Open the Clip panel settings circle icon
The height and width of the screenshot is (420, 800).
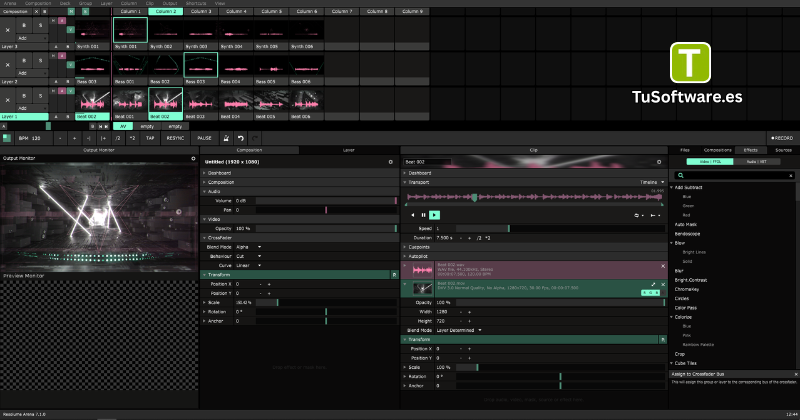659,162
